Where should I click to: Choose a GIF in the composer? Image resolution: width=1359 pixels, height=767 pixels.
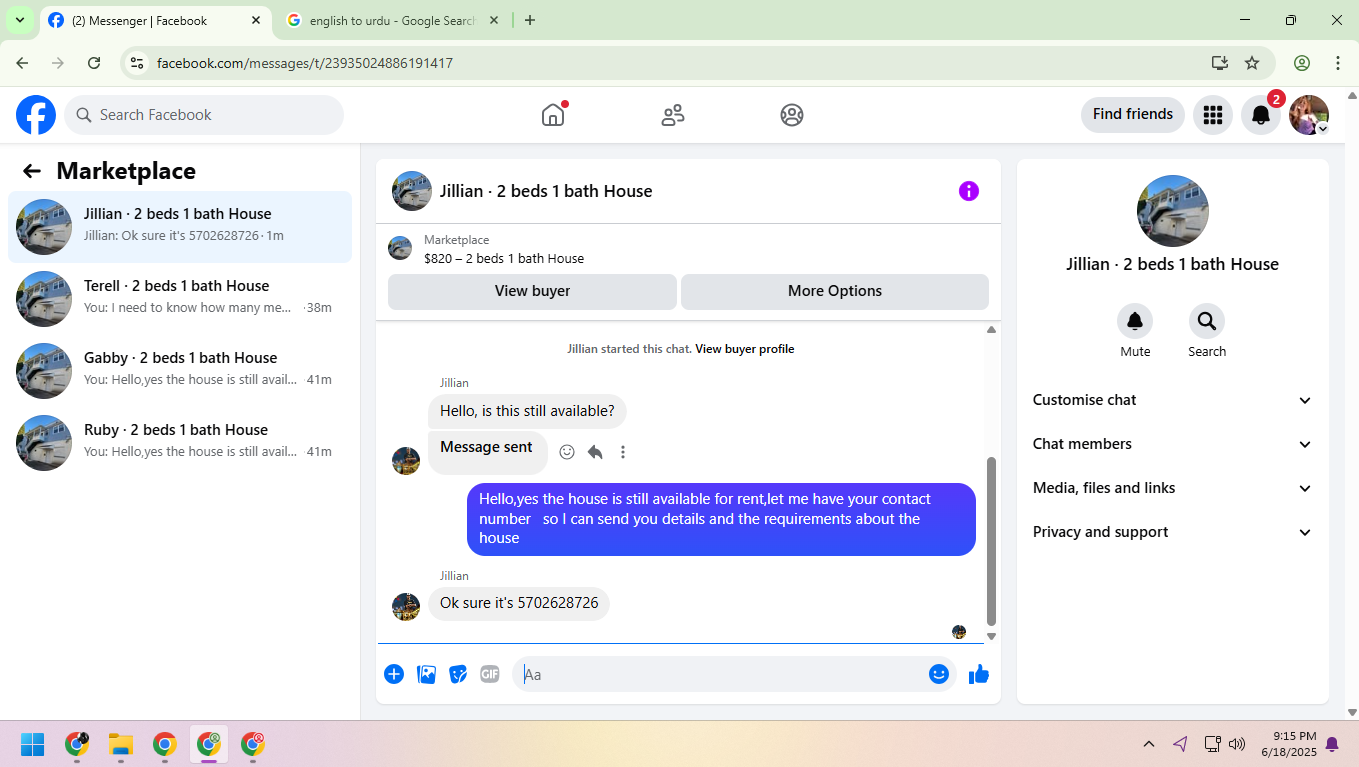pyautogui.click(x=490, y=674)
